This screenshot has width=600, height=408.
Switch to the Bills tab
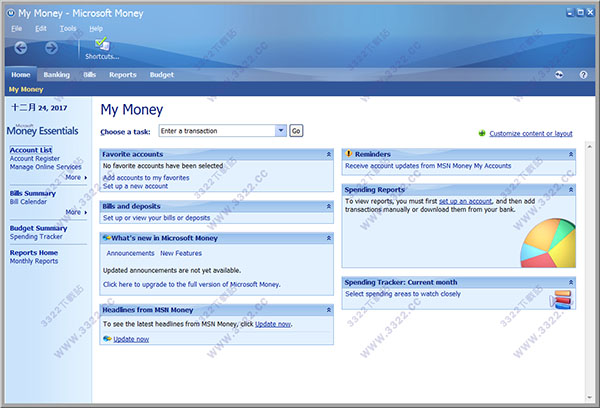(x=90, y=75)
